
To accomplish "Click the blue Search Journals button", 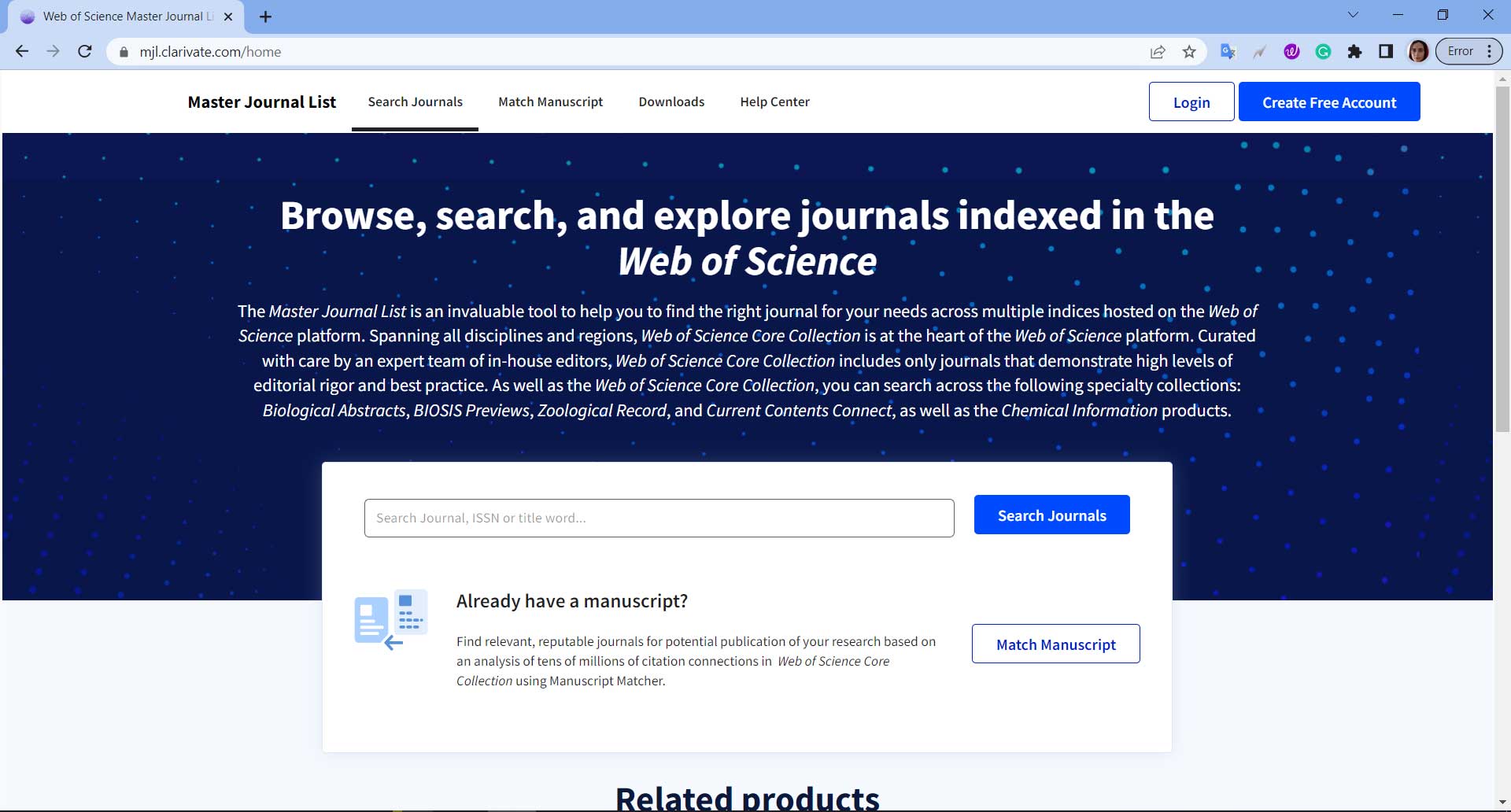I will (x=1051, y=515).
